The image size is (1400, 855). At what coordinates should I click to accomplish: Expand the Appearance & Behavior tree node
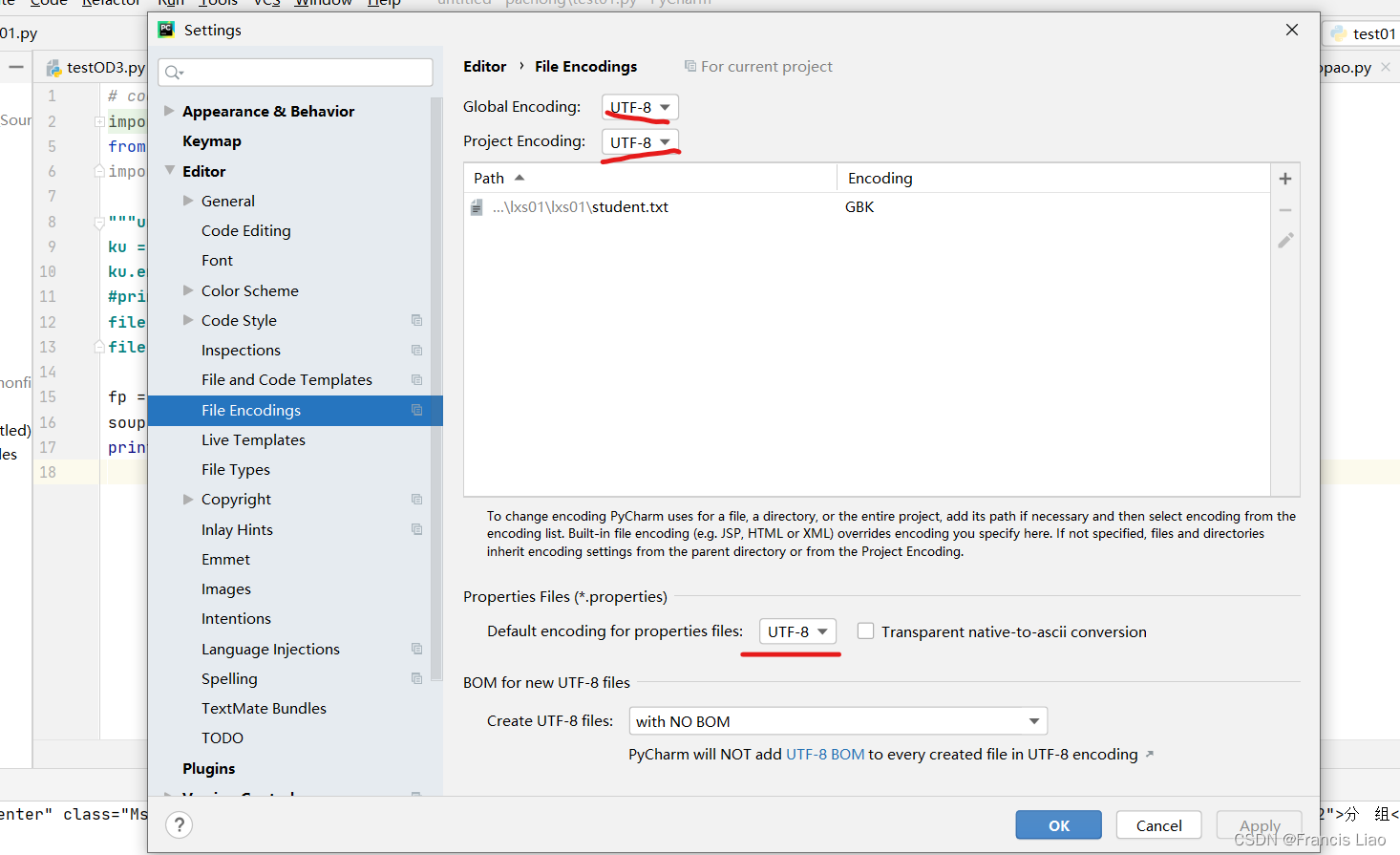coord(169,111)
